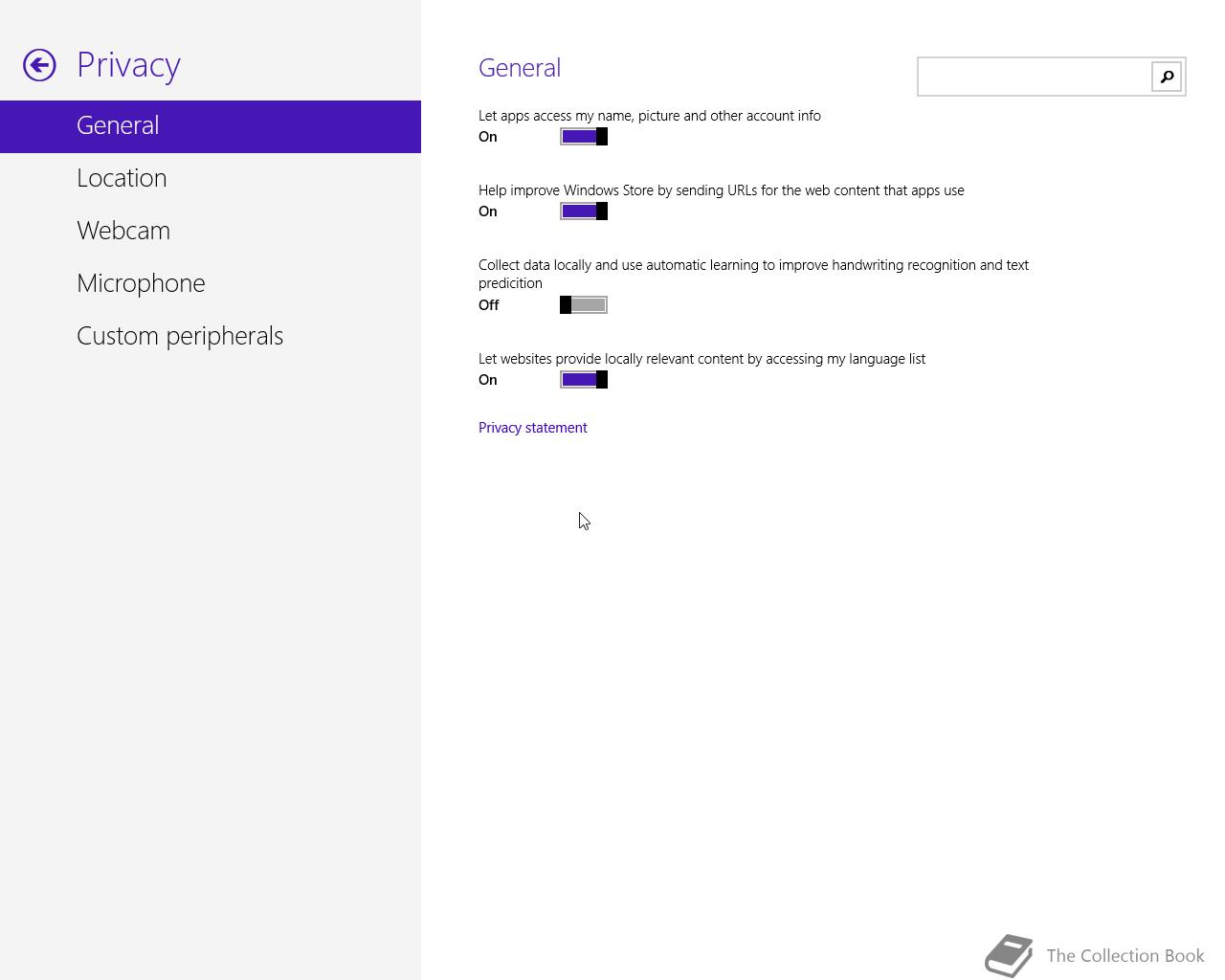
Task: Click The Collection Book watermark text
Action: click(x=1125, y=956)
